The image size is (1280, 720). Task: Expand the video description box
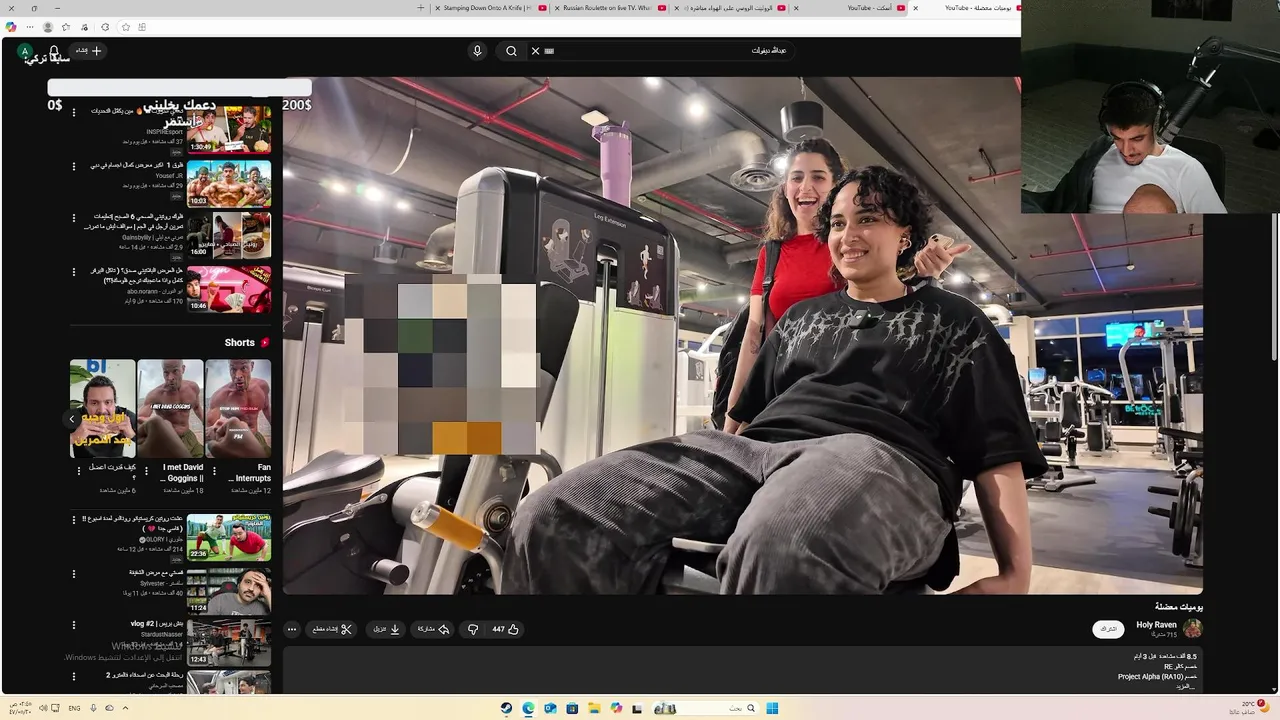pos(742,670)
